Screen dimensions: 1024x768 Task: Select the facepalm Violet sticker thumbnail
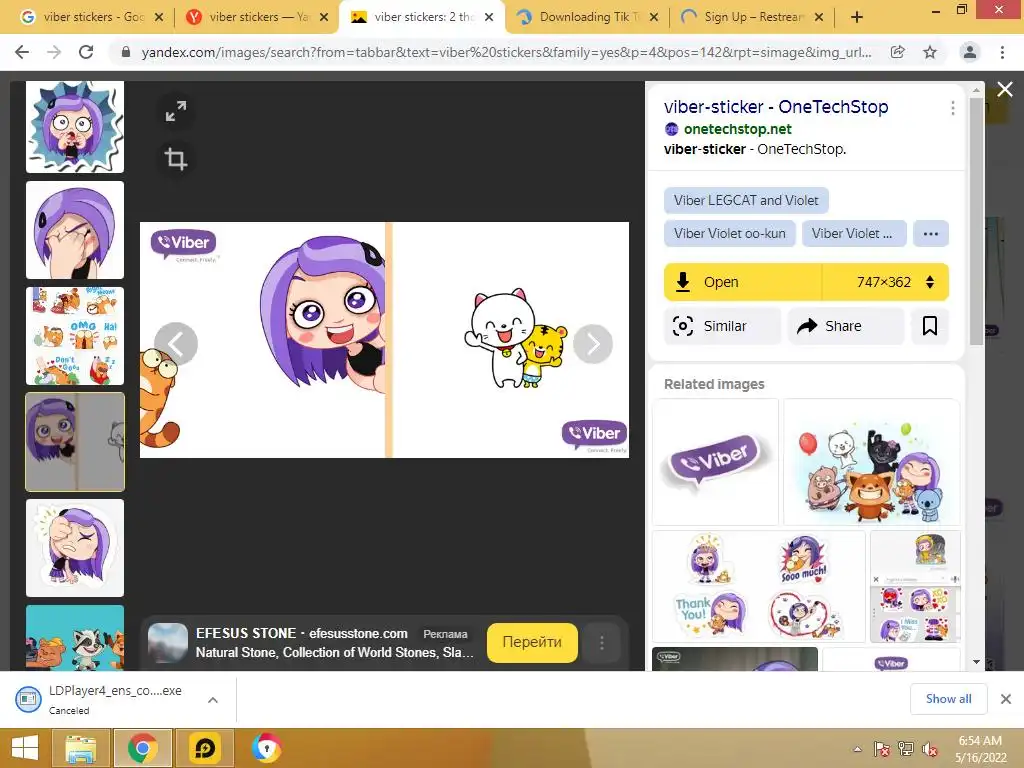pos(75,230)
